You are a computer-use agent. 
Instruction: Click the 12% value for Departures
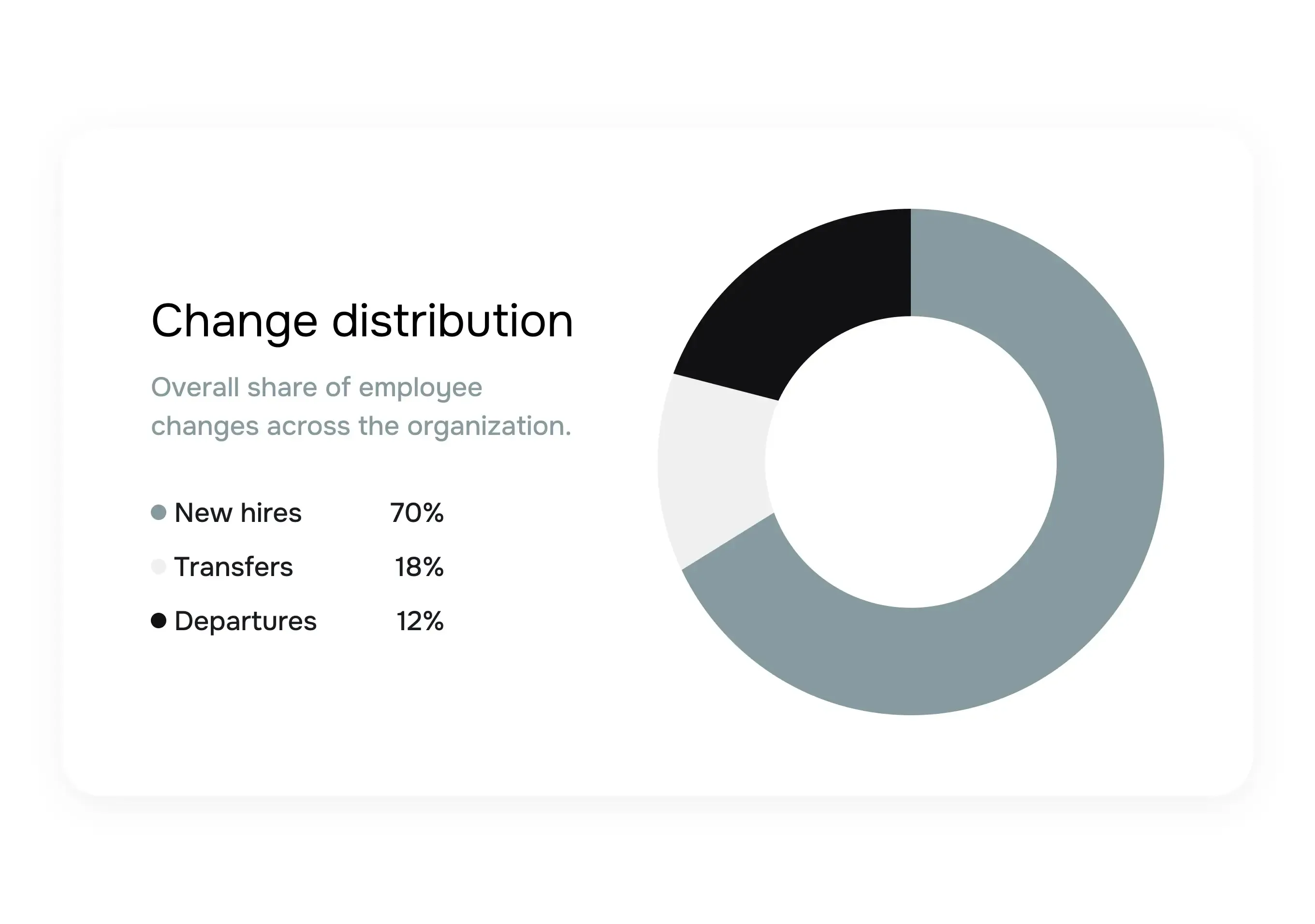click(420, 621)
